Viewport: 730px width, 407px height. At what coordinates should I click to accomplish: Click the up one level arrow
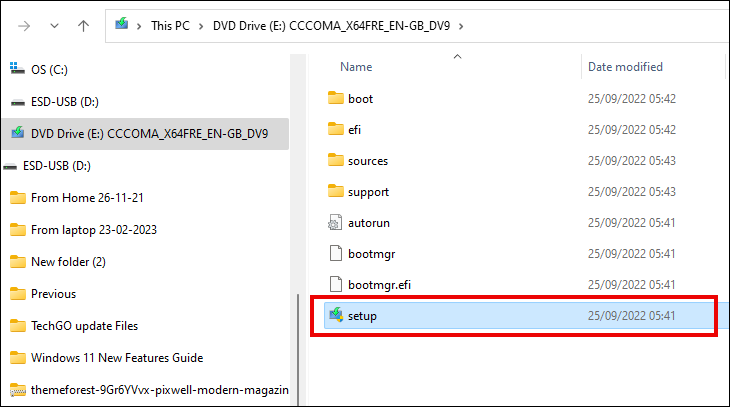[x=83, y=23]
